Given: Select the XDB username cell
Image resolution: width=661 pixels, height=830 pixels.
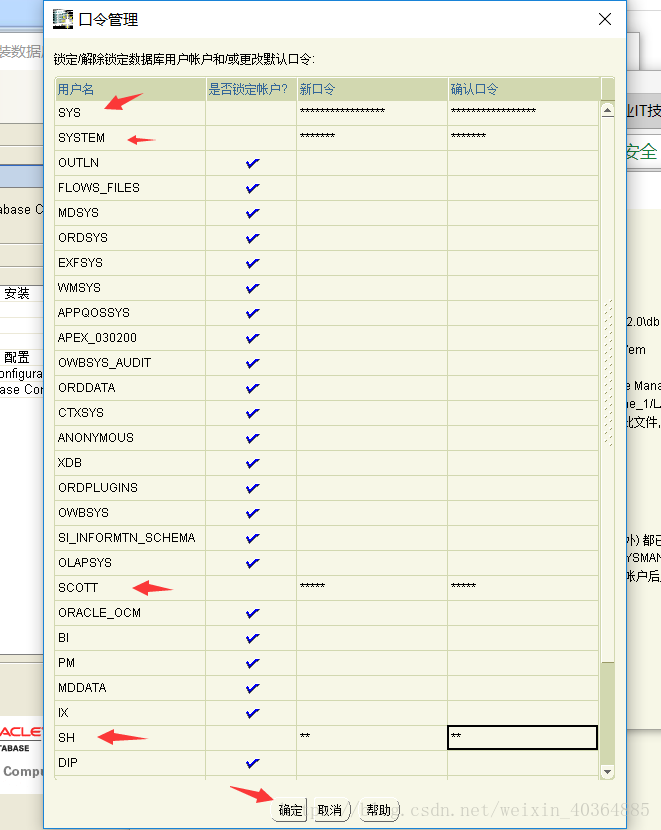Looking at the screenshot, I should 130,463.
